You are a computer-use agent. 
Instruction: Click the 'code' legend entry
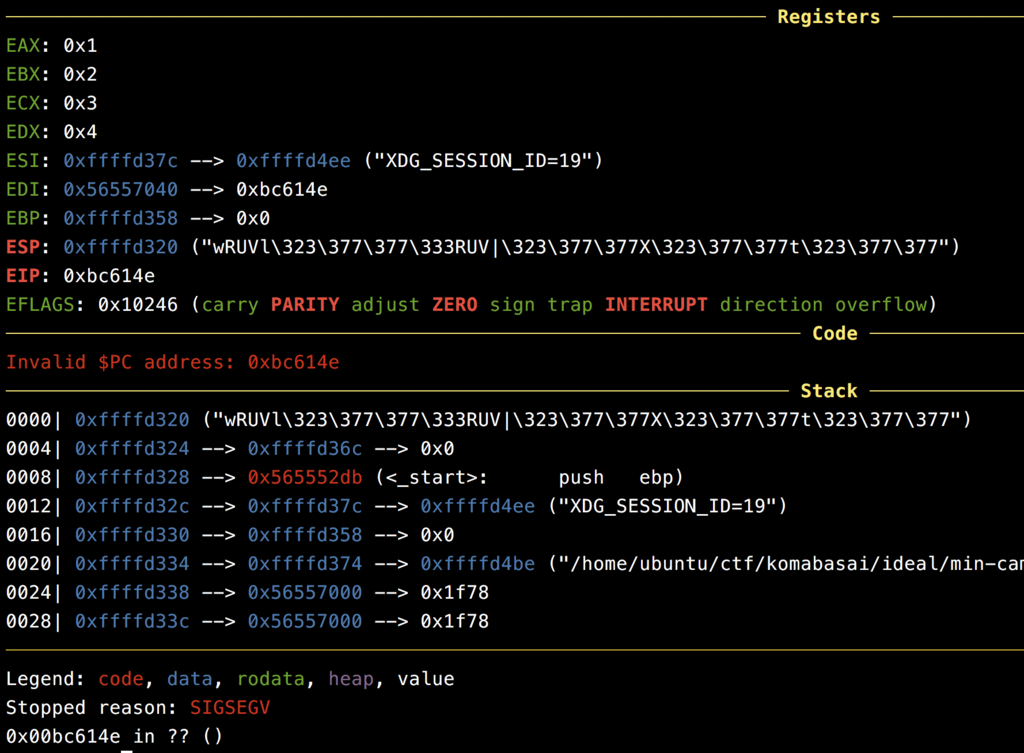pos(121,679)
